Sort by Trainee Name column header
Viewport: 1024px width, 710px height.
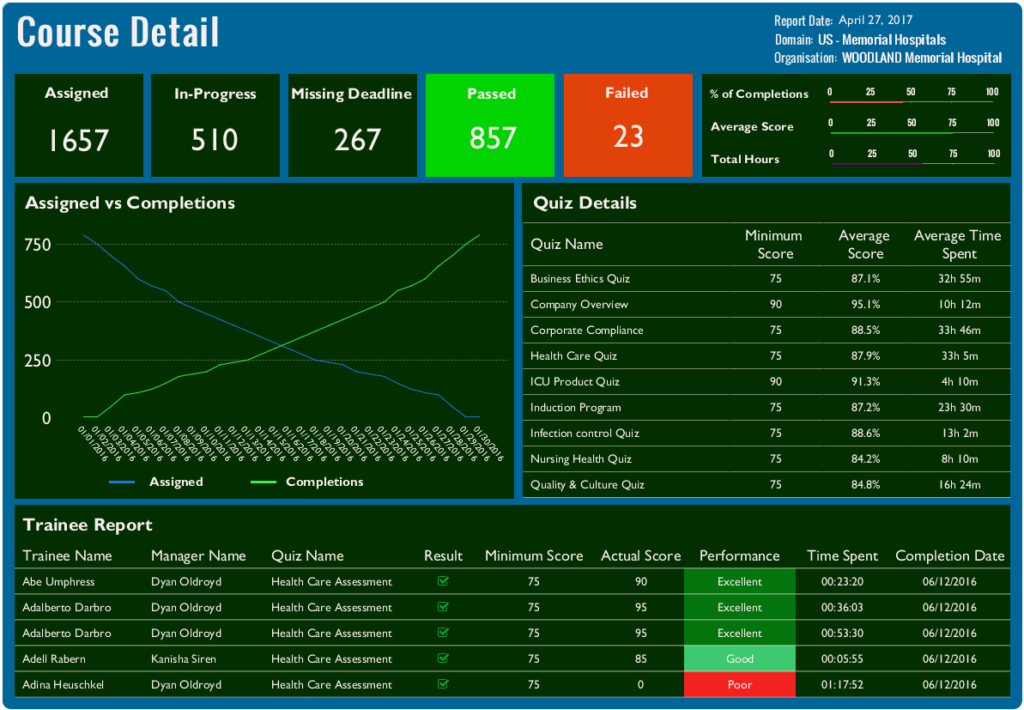tap(68, 556)
